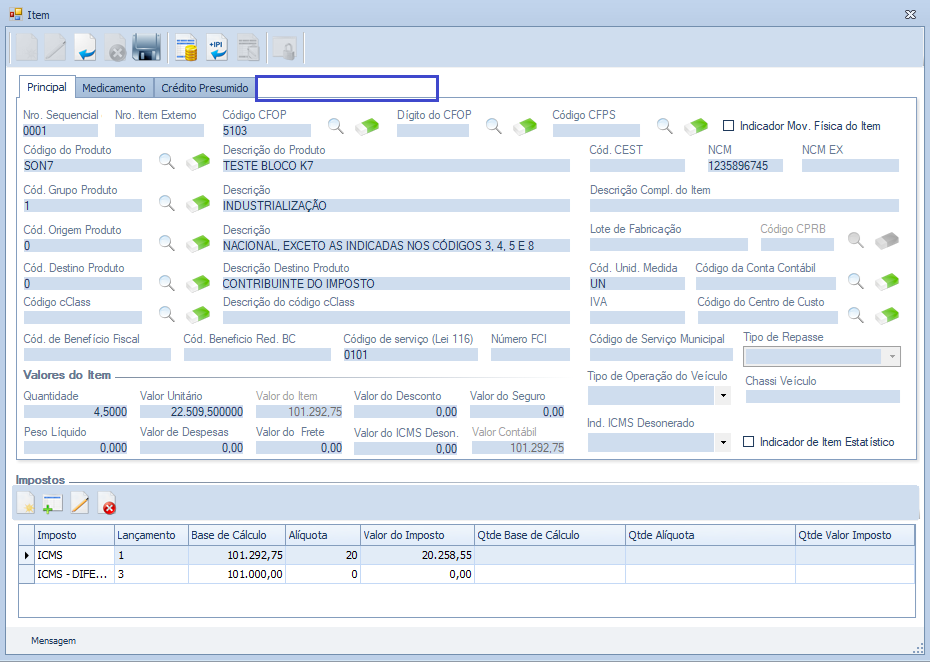
Task: Select the ICMS - DIFE... tax row
Action: click(x=72, y=574)
